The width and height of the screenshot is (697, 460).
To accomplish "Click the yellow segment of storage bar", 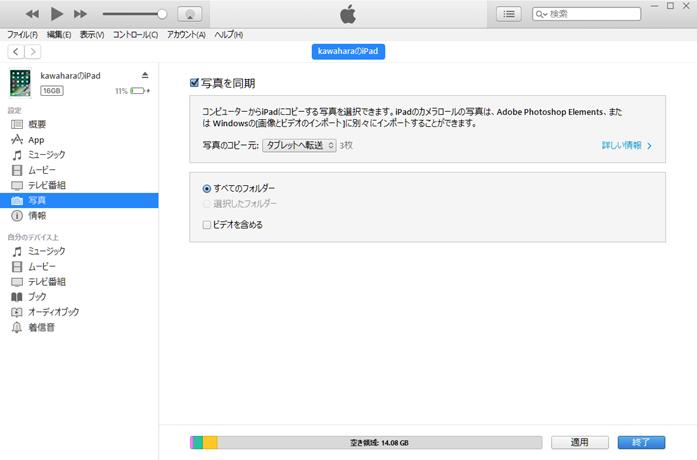I will click(x=210, y=443).
